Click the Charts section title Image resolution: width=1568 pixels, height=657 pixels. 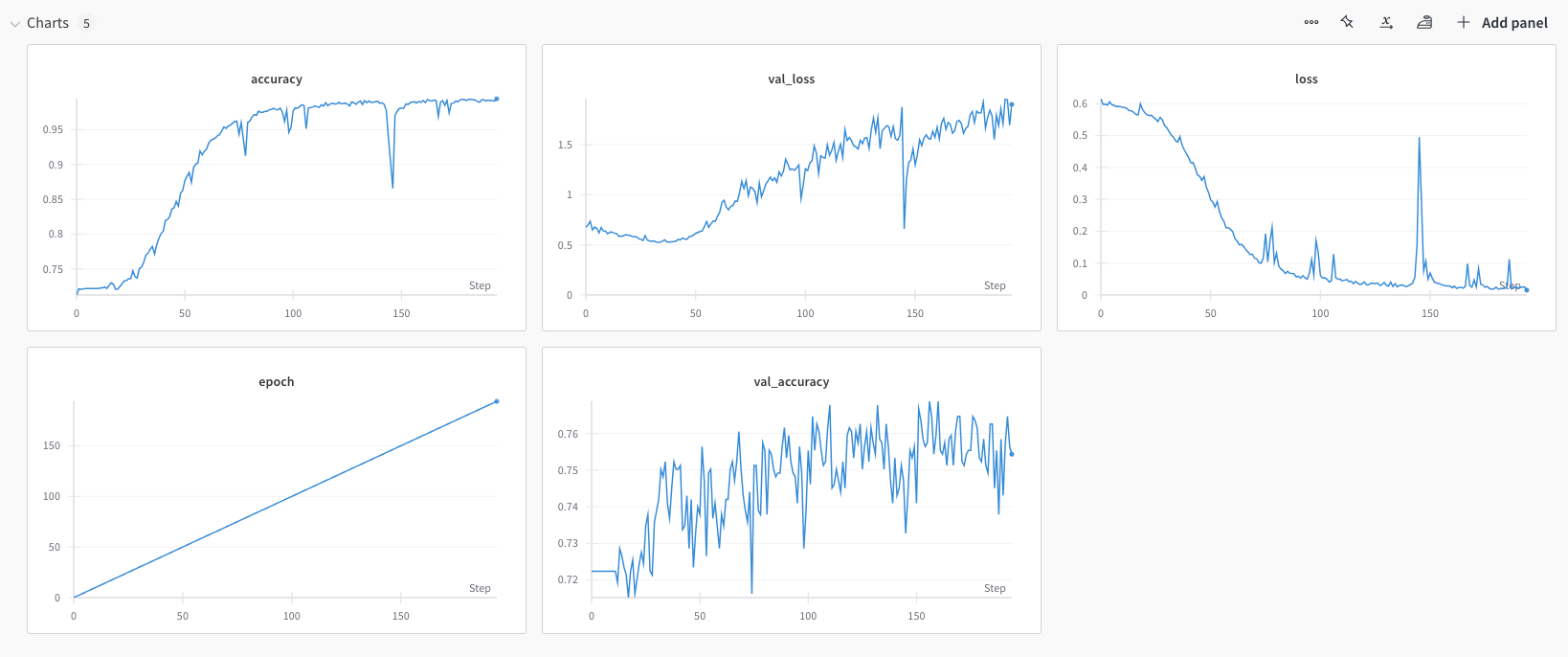click(48, 23)
